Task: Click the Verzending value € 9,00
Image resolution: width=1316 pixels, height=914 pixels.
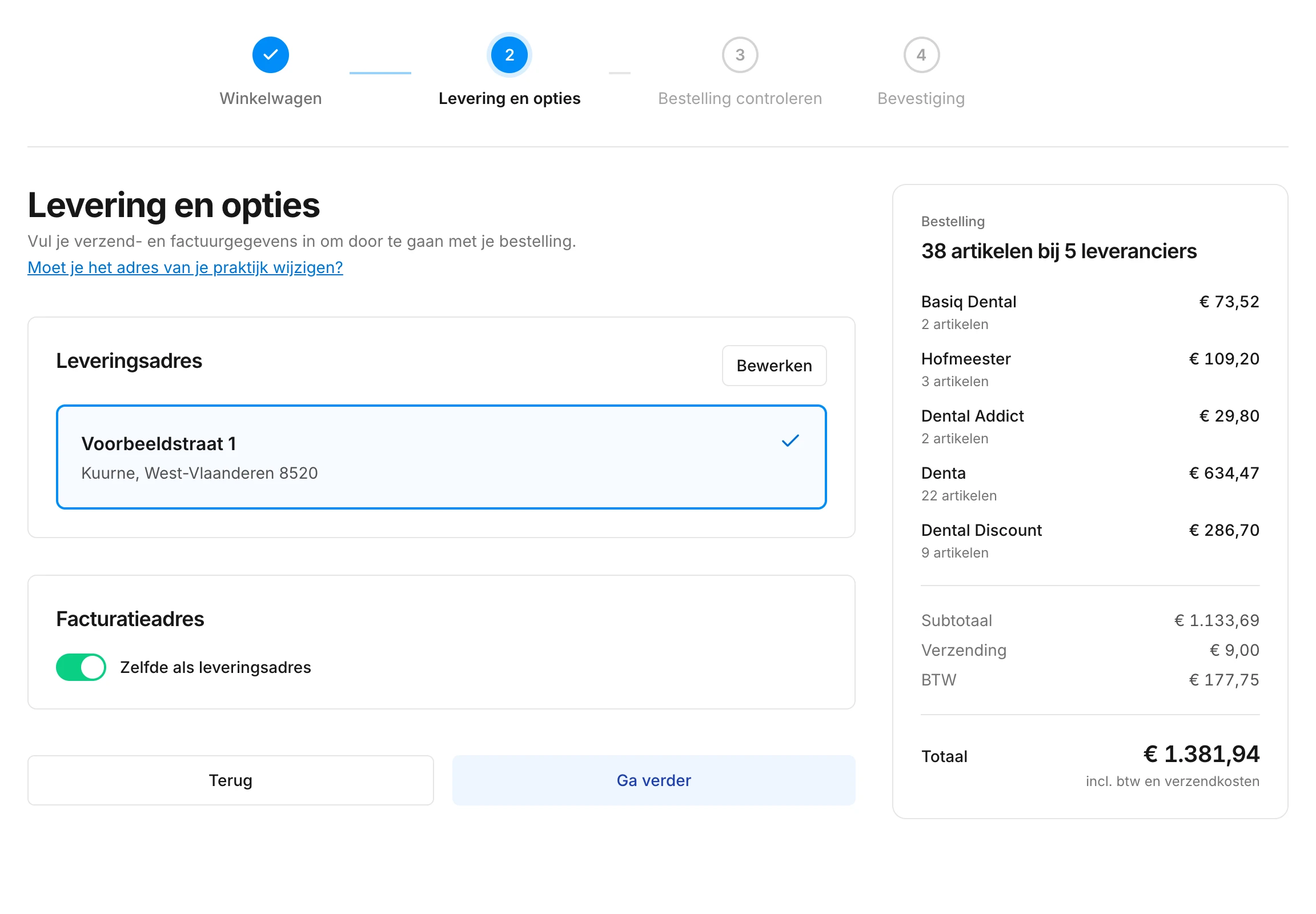Action: pos(1234,650)
